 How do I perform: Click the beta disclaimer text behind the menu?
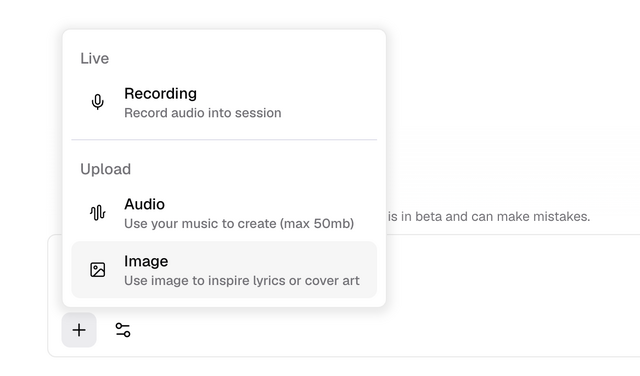(489, 216)
